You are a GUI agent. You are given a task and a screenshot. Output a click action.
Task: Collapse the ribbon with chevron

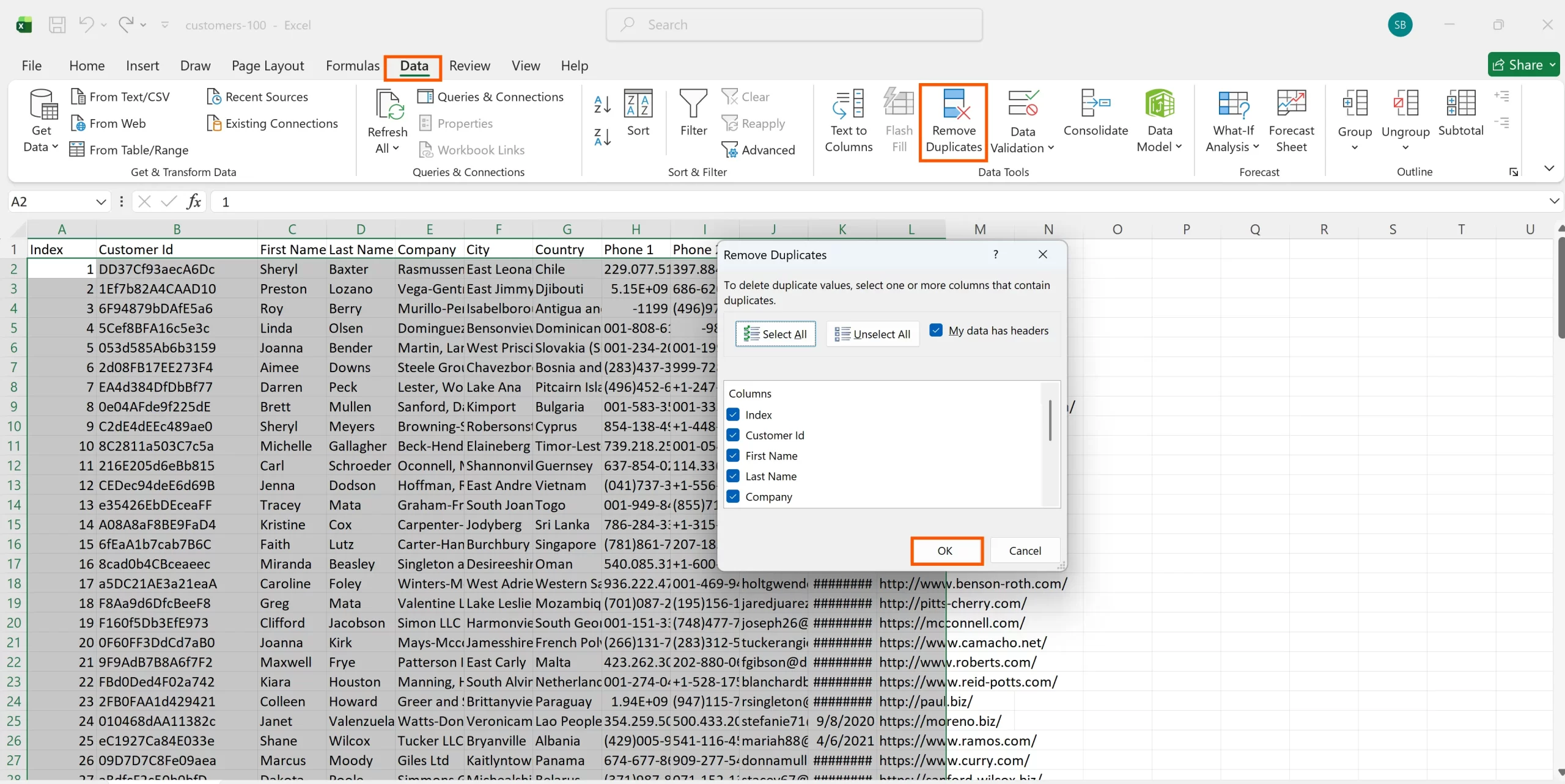click(x=1548, y=168)
